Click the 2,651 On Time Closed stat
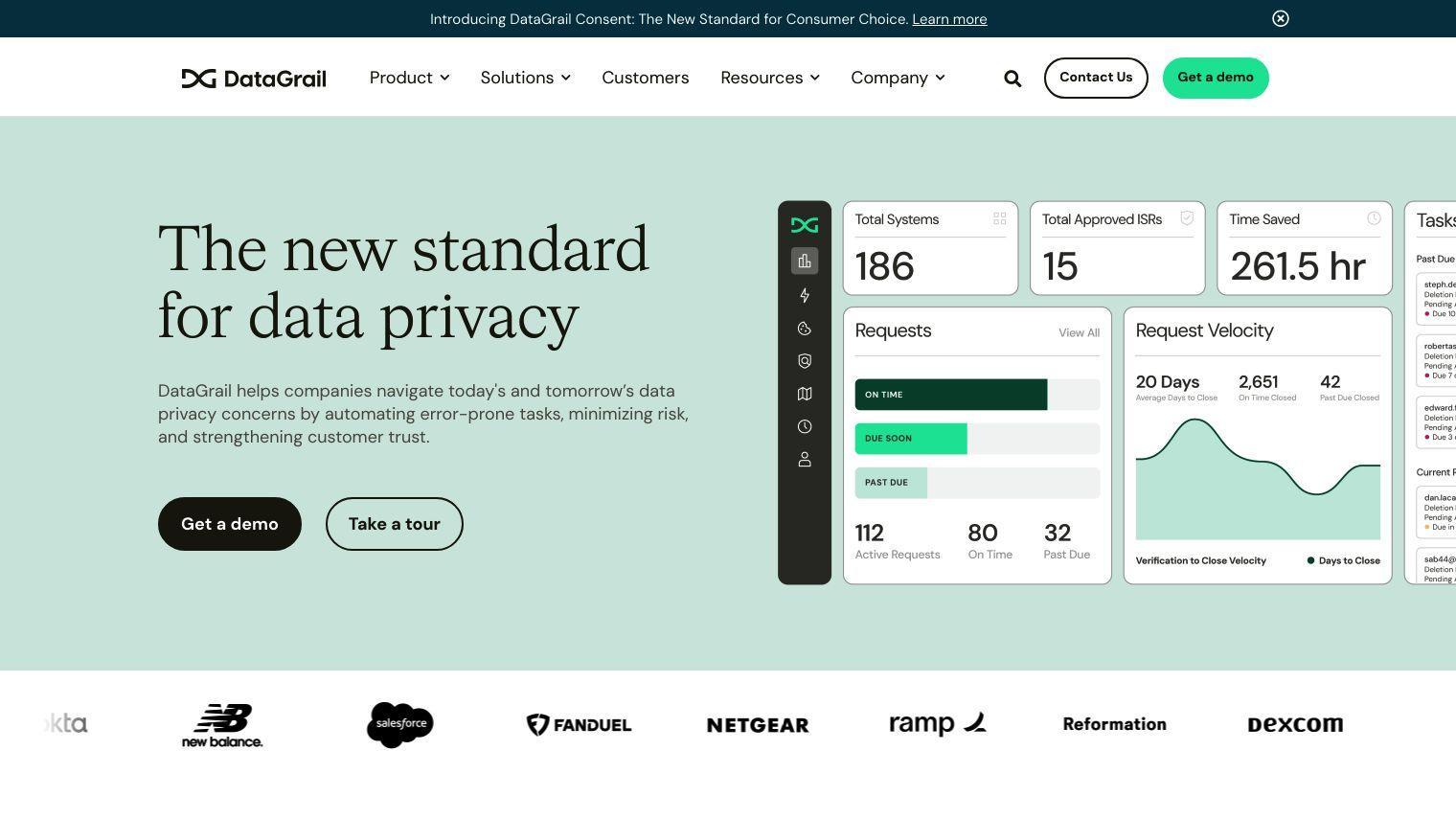Screen dimensions: 1456x819 point(1259,381)
